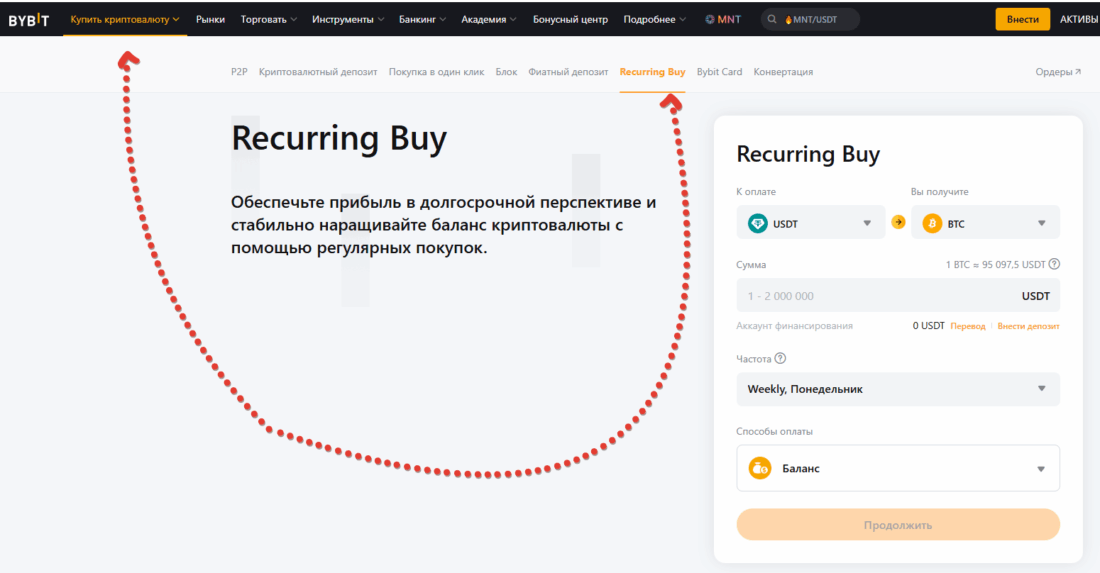Click the 1 BTC ≈ 95 097,5 USDT text

click(x=995, y=264)
